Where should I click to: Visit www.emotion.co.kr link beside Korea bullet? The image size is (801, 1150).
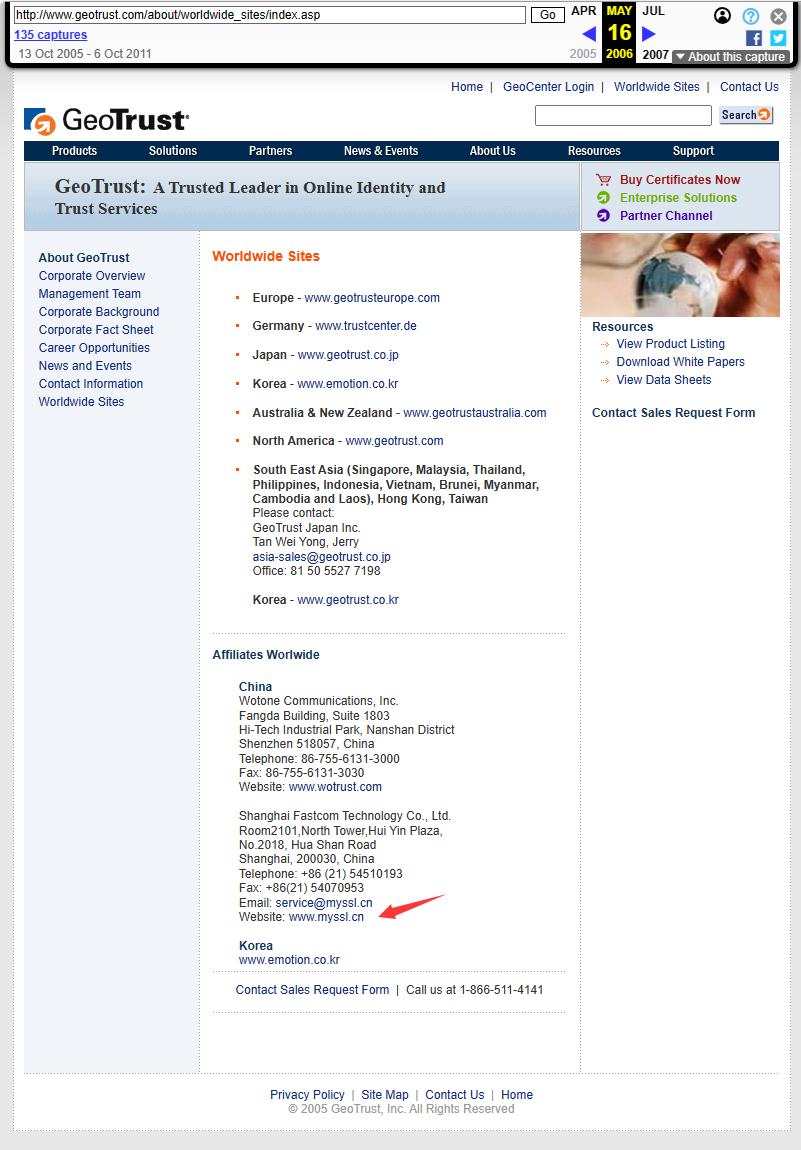click(x=348, y=384)
